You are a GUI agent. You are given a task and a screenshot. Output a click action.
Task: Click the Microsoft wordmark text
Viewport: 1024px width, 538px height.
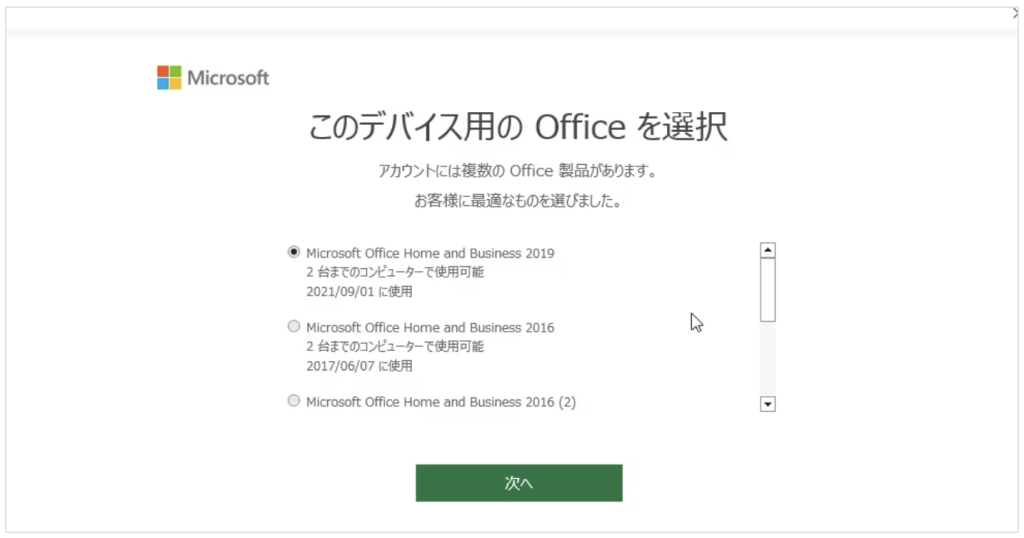coord(228,78)
